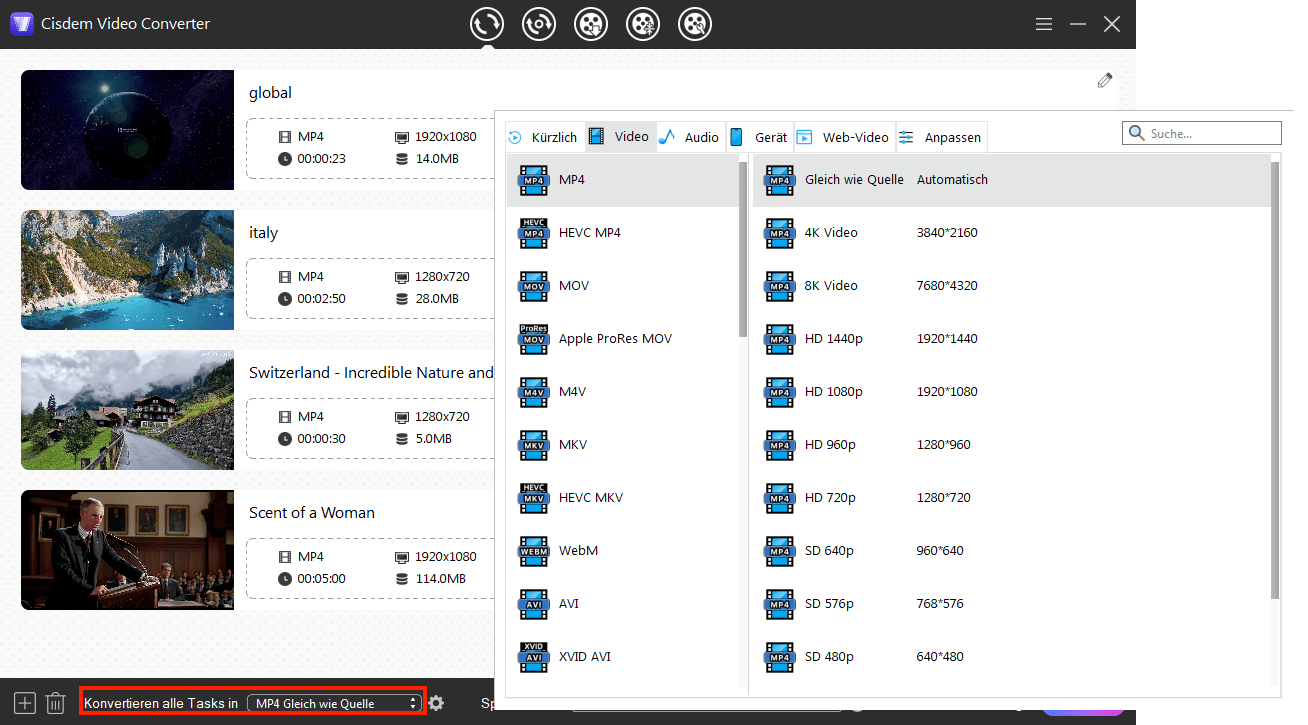Open the Gerät tab

[760, 137]
